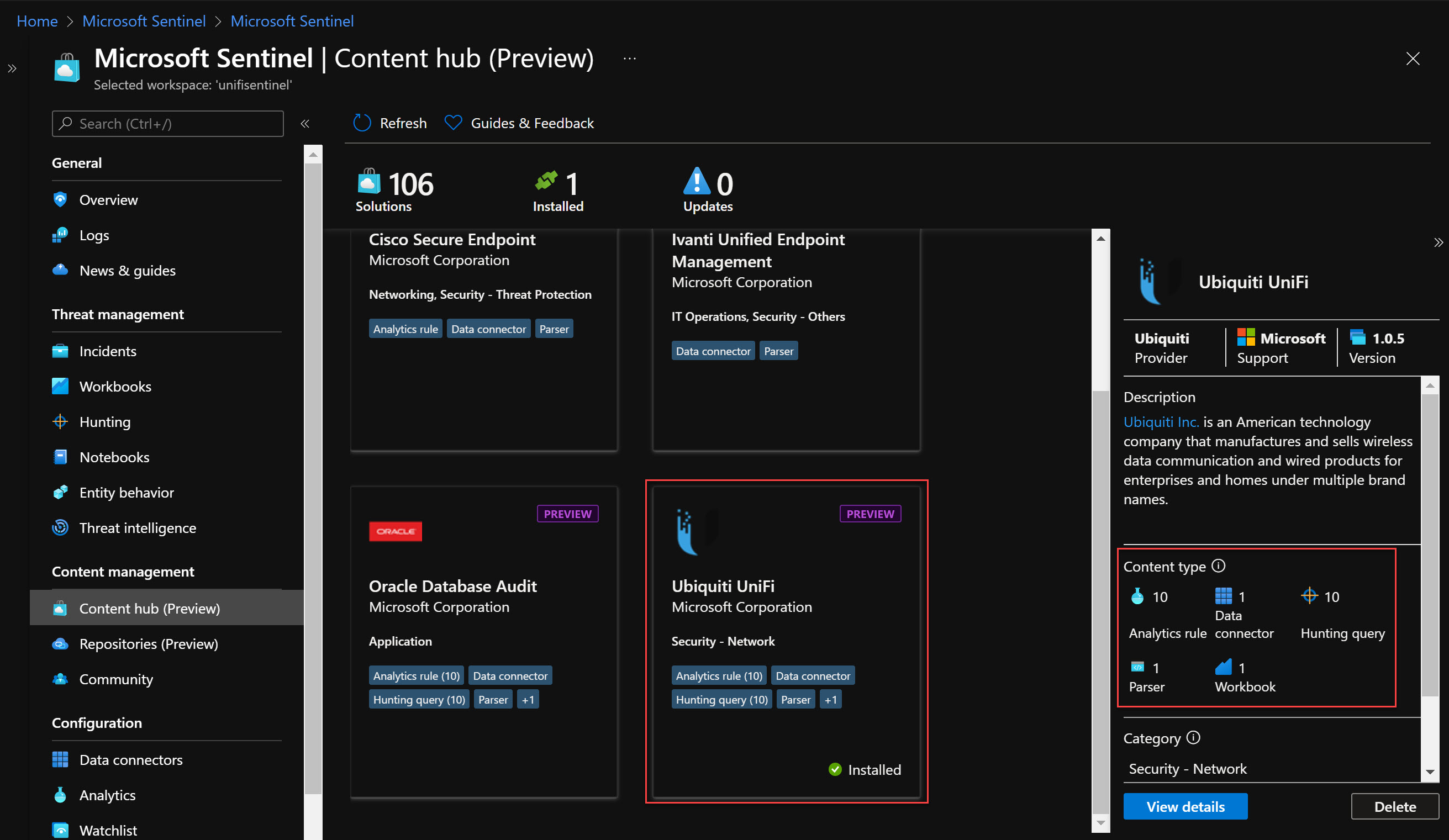Click the Repositories (Preview) cloud icon
Viewport: 1449px width, 840px height.
coord(60,644)
